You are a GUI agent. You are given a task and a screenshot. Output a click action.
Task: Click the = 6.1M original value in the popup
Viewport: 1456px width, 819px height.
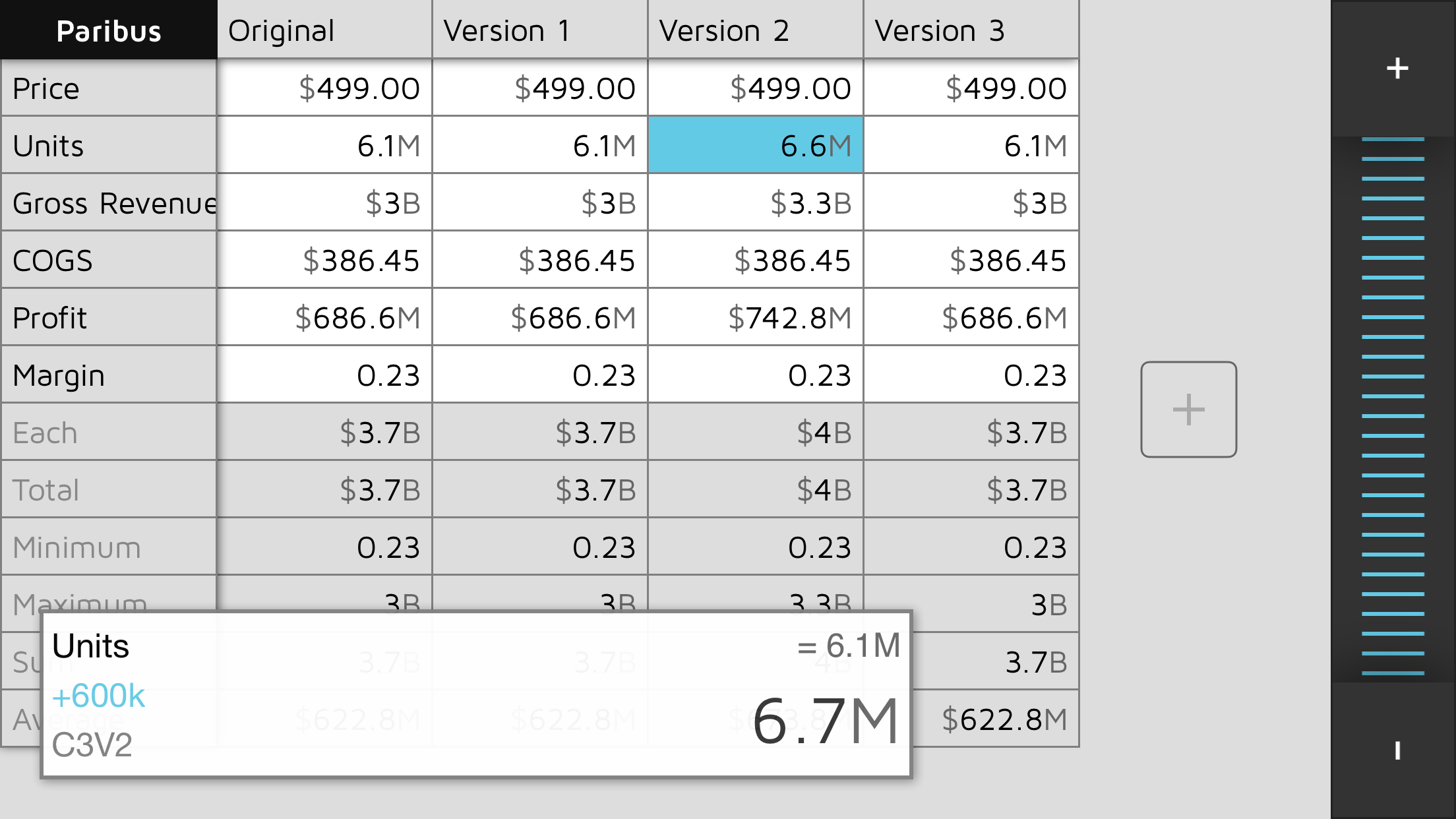[x=849, y=646]
